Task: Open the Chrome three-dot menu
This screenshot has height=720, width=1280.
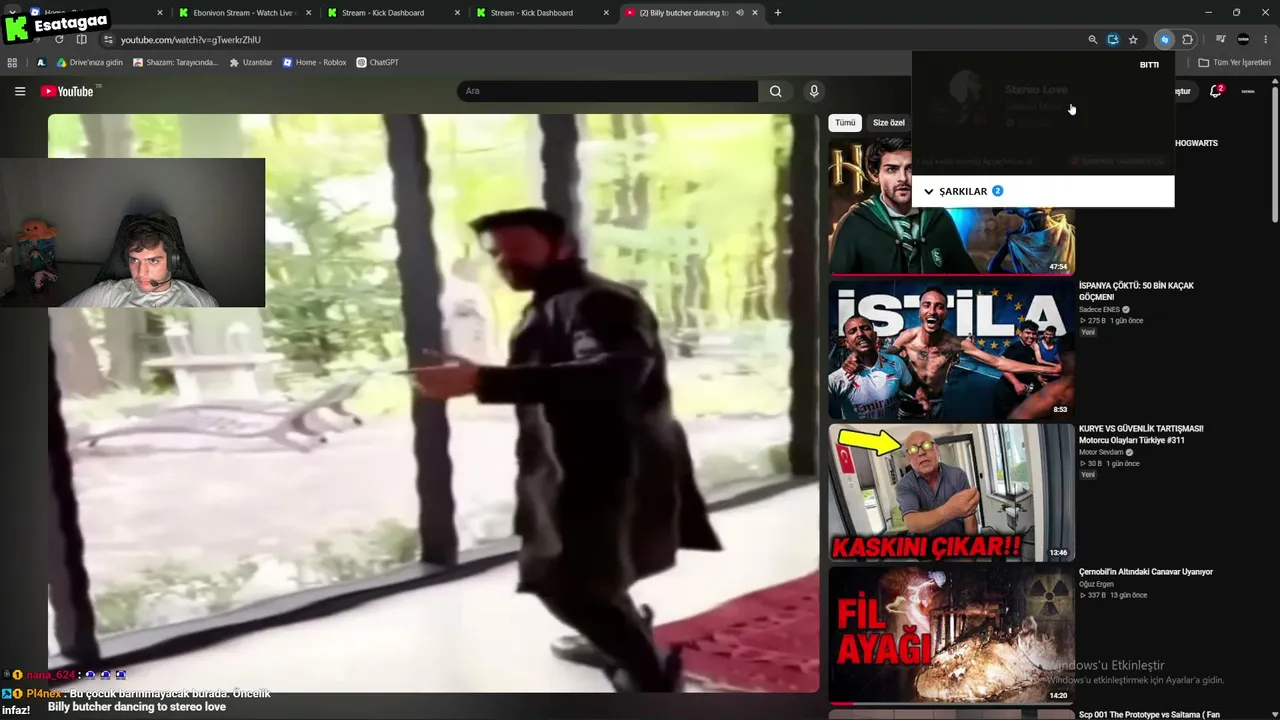Action: tap(1265, 40)
